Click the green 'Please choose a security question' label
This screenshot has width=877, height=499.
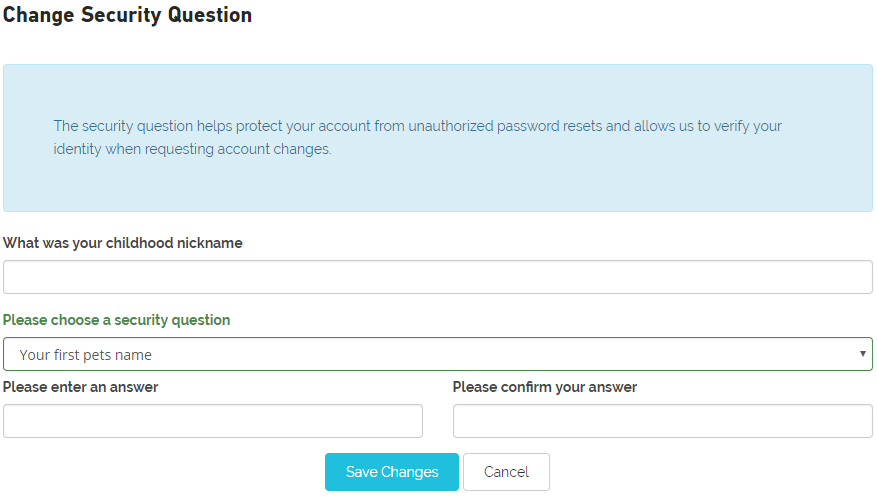116,320
